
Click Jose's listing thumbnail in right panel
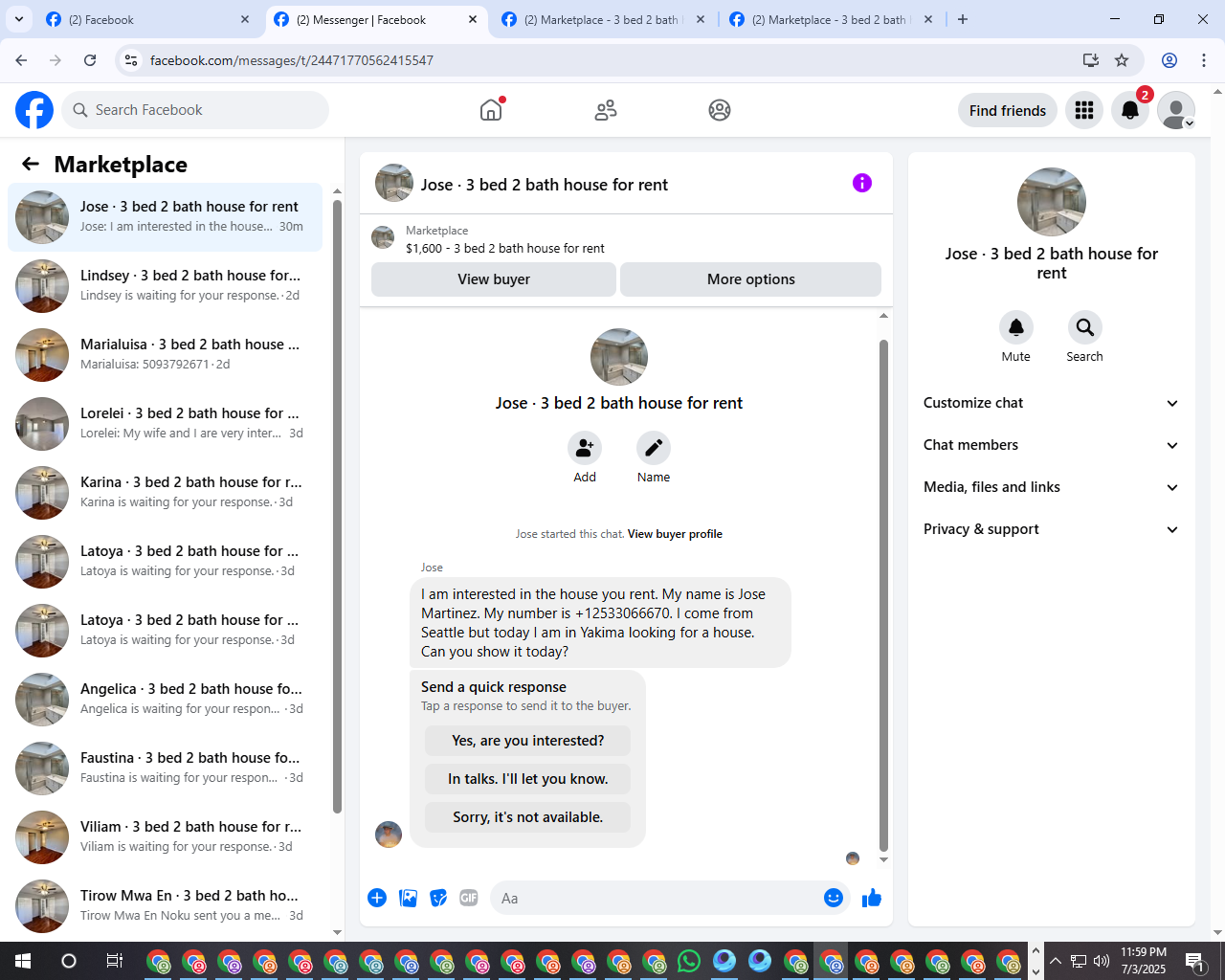pos(1052,202)
